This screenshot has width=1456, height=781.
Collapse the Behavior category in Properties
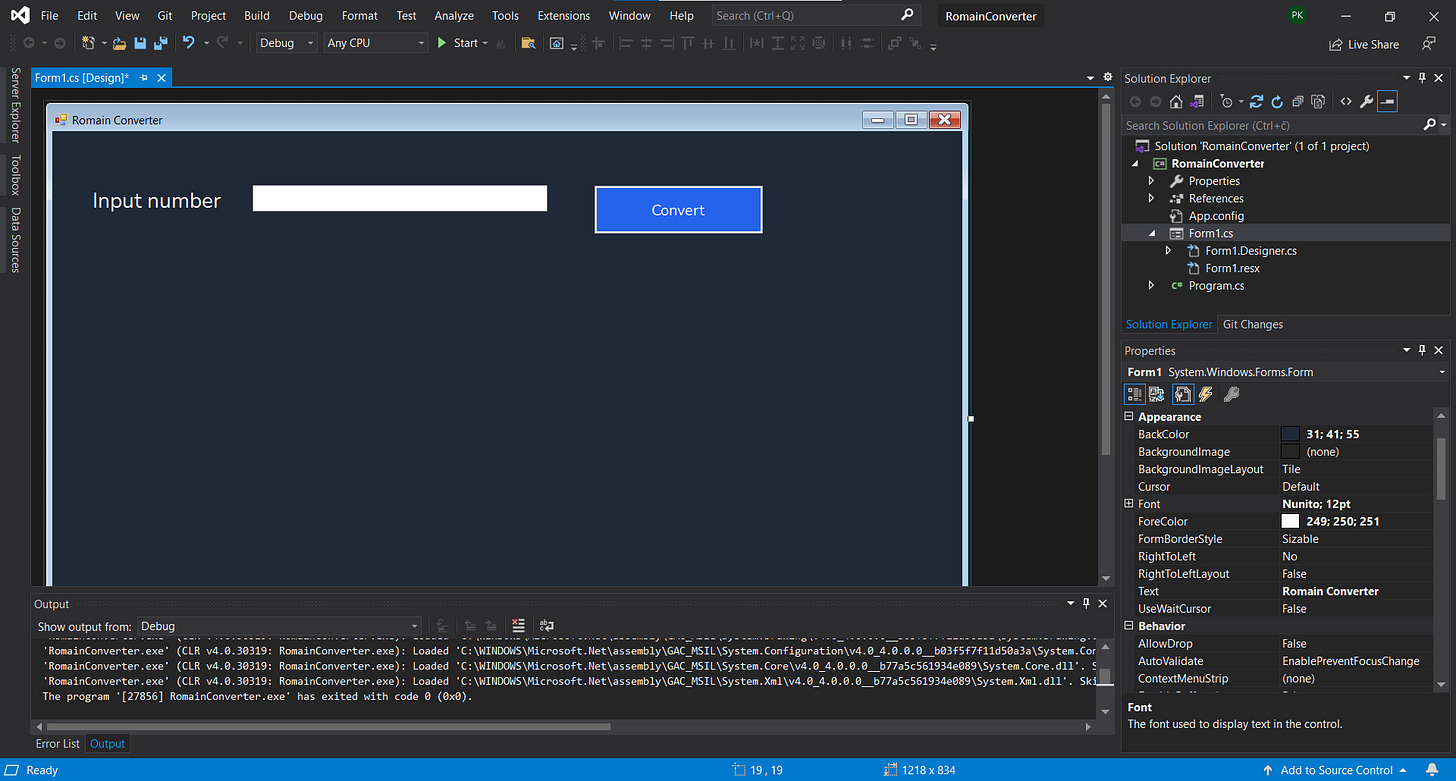(x=1129, y=626)
